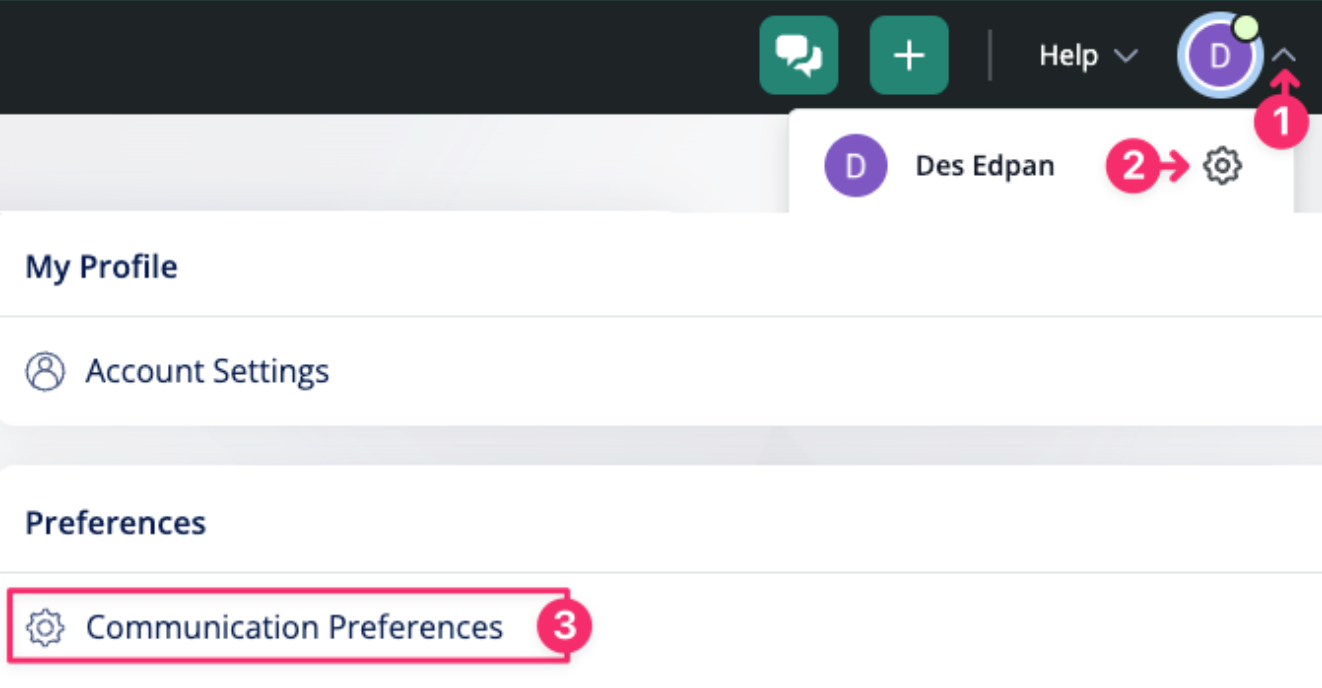This screenshot has height=688, width=1322.
Task: Open settings gear next to Des Edpan
Action: pyautogui.click(x=1221, y=166)
